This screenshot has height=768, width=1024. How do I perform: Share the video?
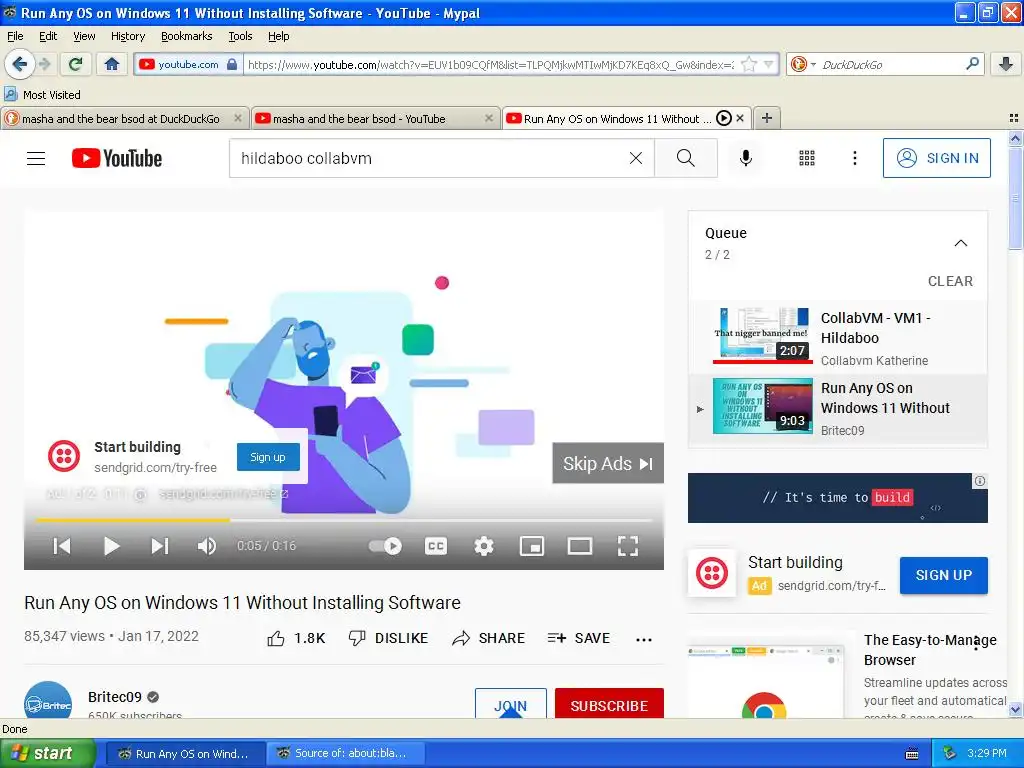coord(488,638)
